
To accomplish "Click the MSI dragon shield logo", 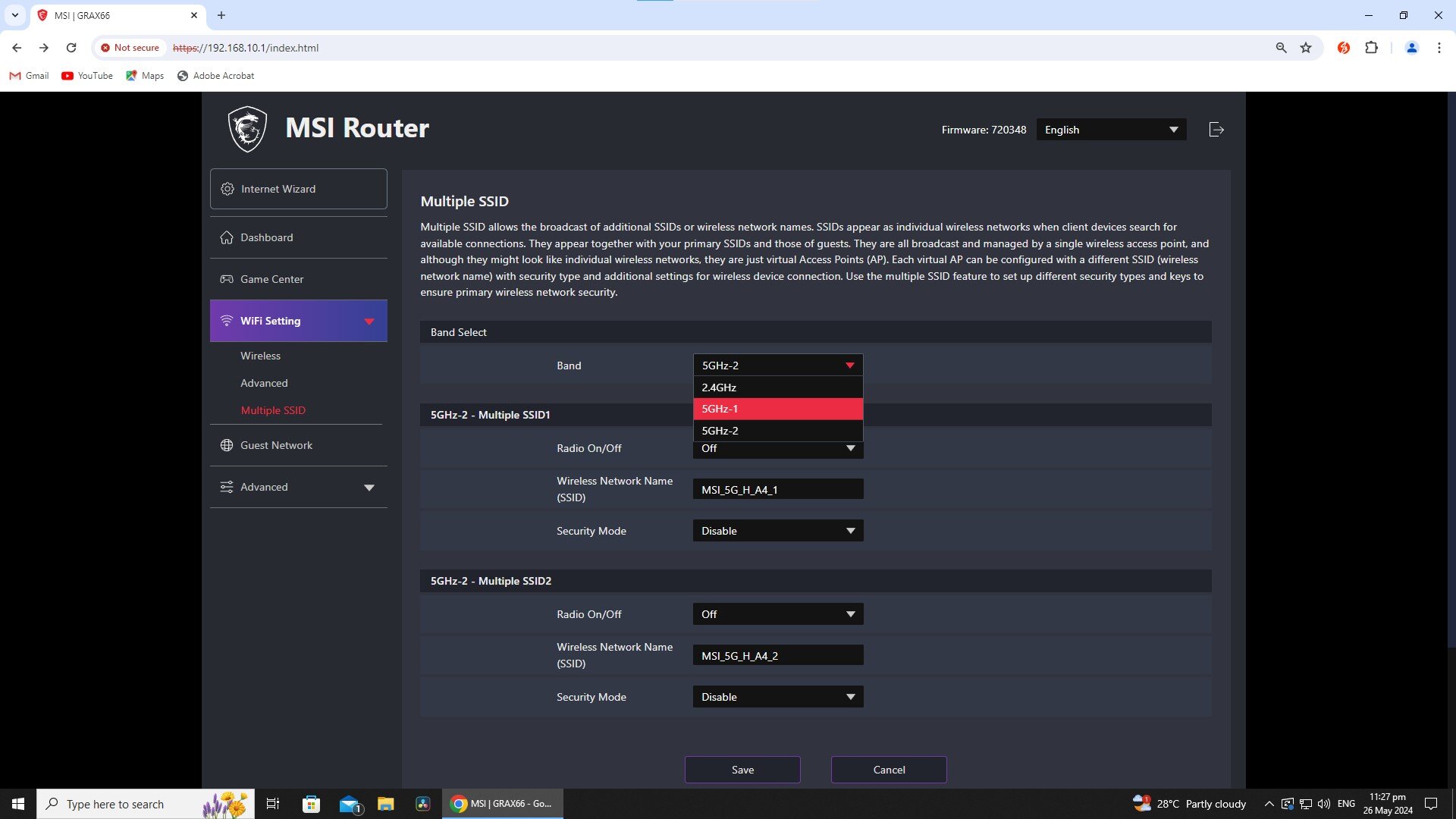I will click(247, 129).
